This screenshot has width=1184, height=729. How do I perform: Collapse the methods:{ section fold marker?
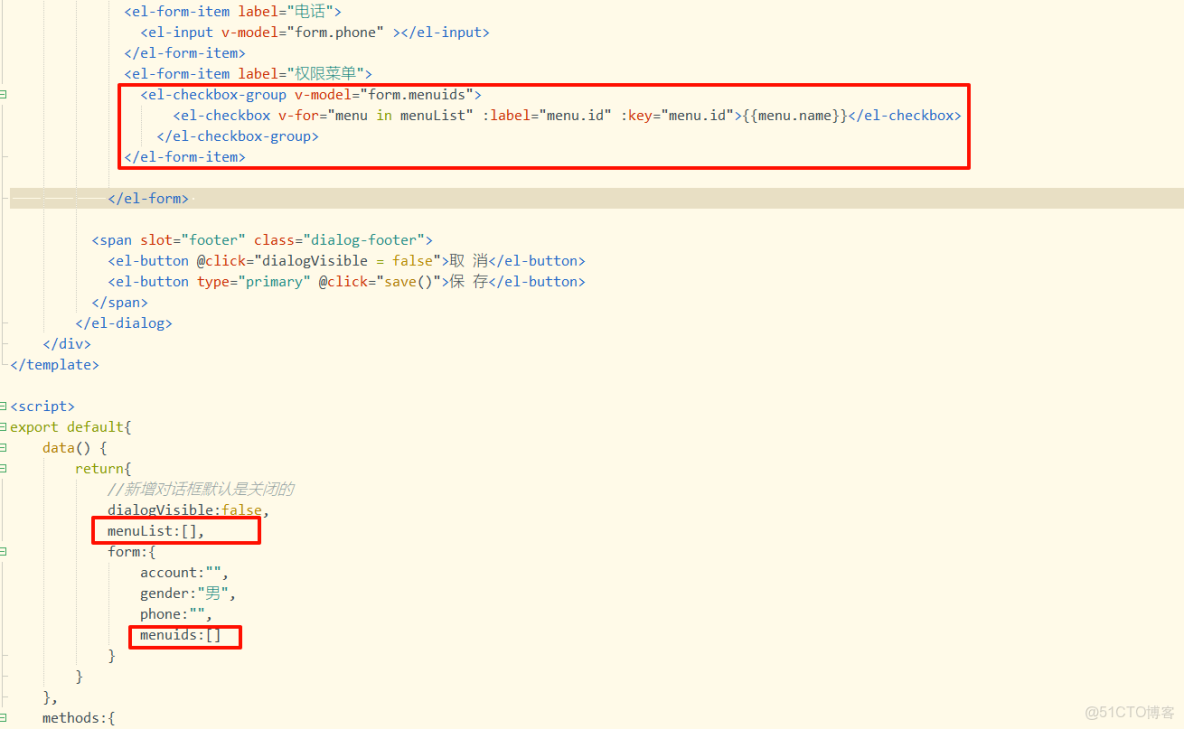(5, 717)
